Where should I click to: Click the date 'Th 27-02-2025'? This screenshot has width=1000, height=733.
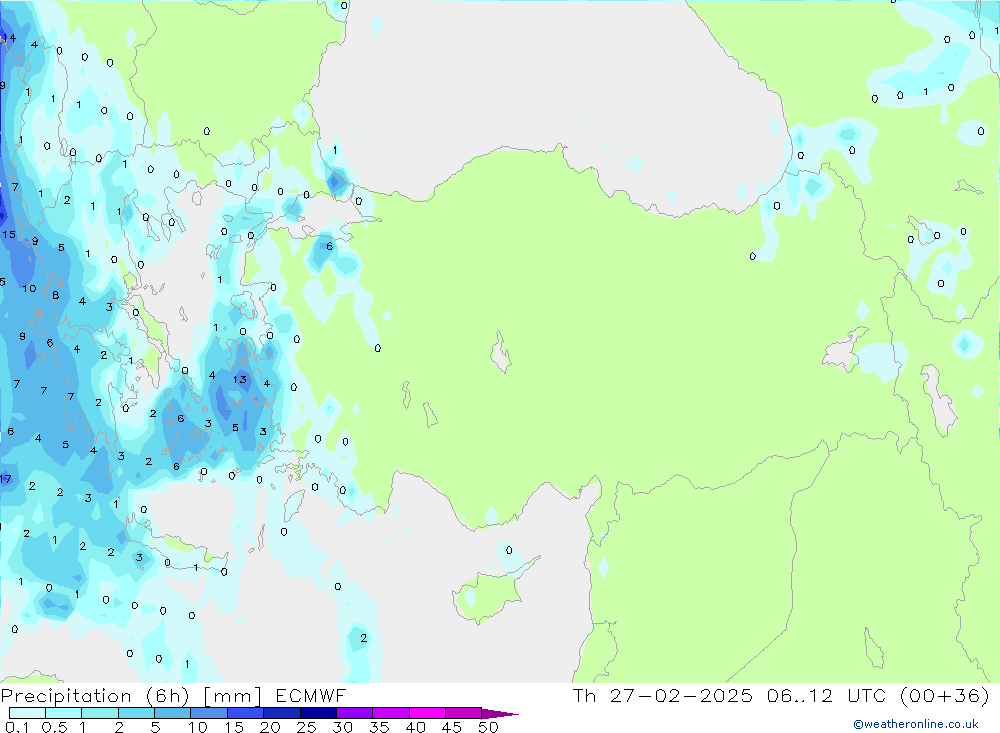pos(663,696)
